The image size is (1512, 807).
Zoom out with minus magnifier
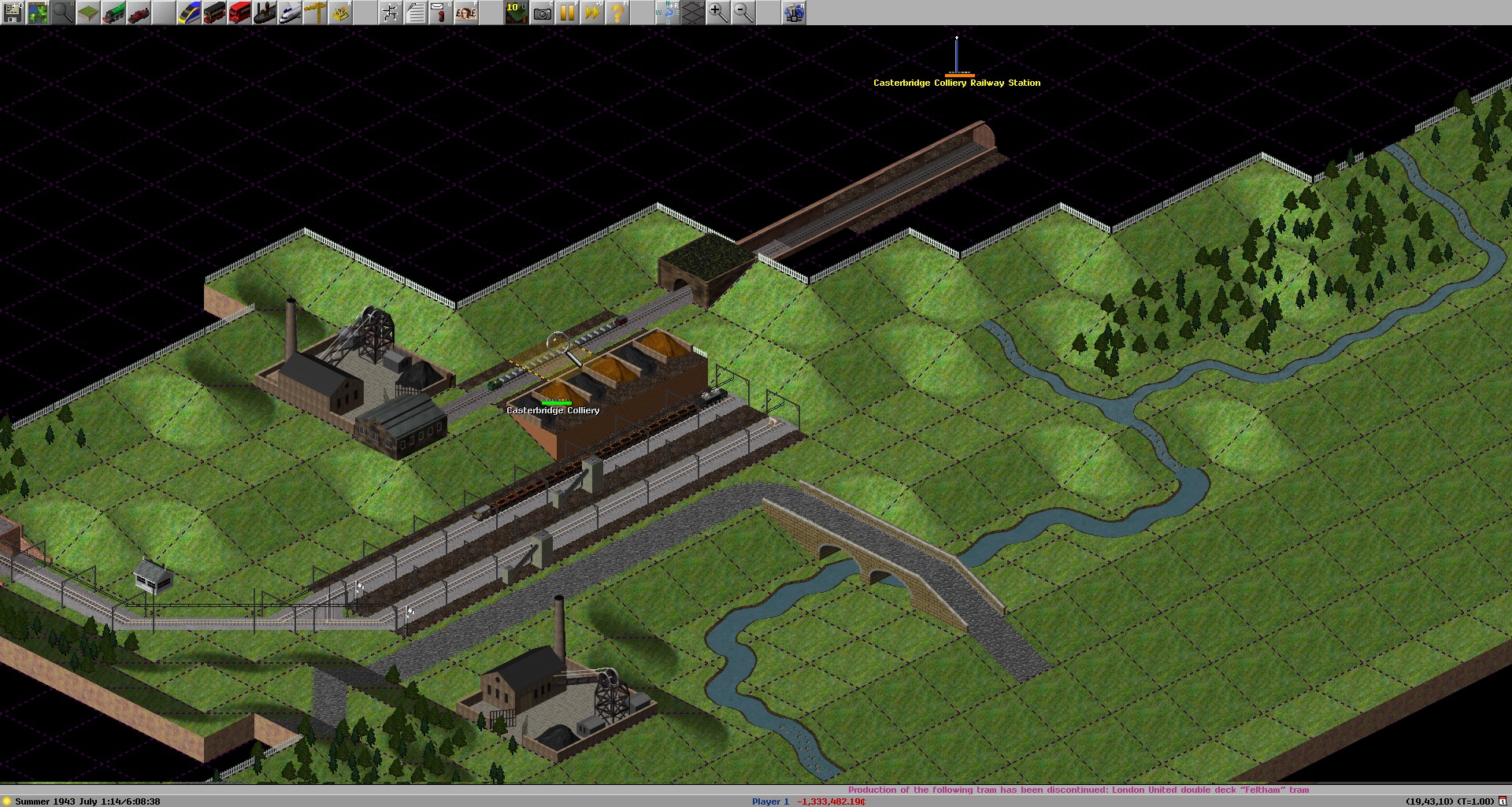(743, 13)
